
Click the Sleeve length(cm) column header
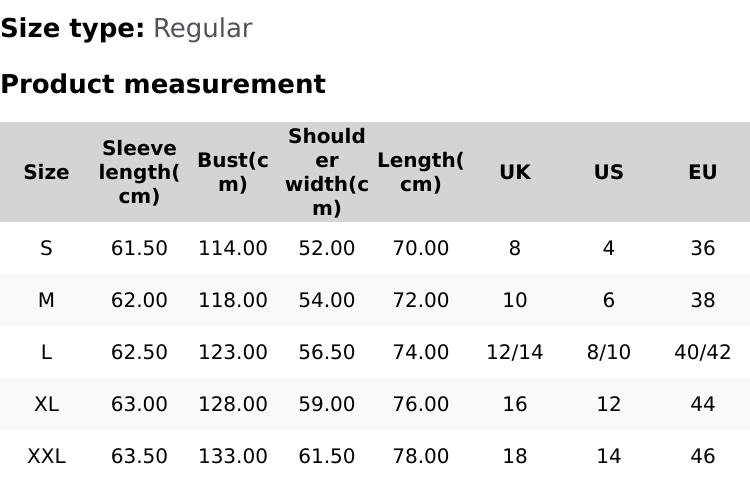click(139, 172)
